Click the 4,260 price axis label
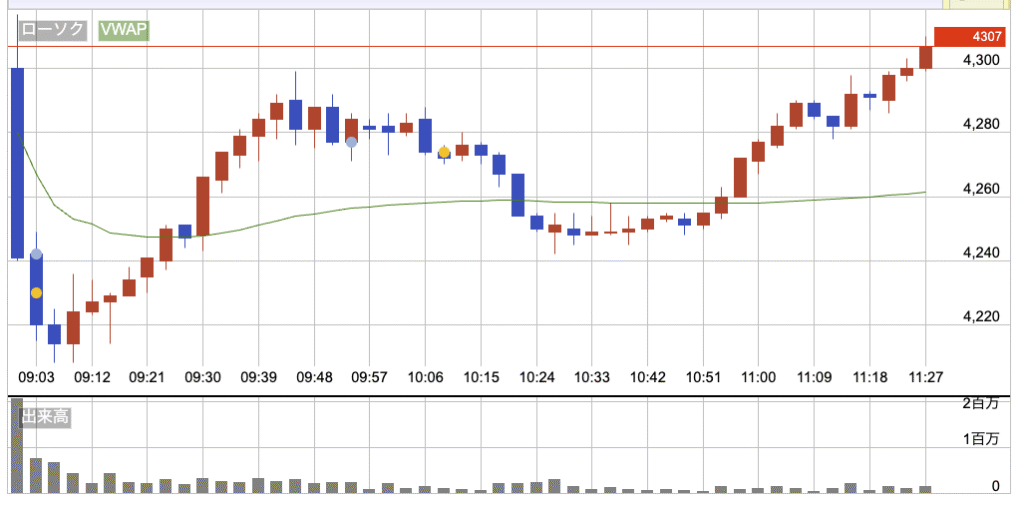 point(981,189)
